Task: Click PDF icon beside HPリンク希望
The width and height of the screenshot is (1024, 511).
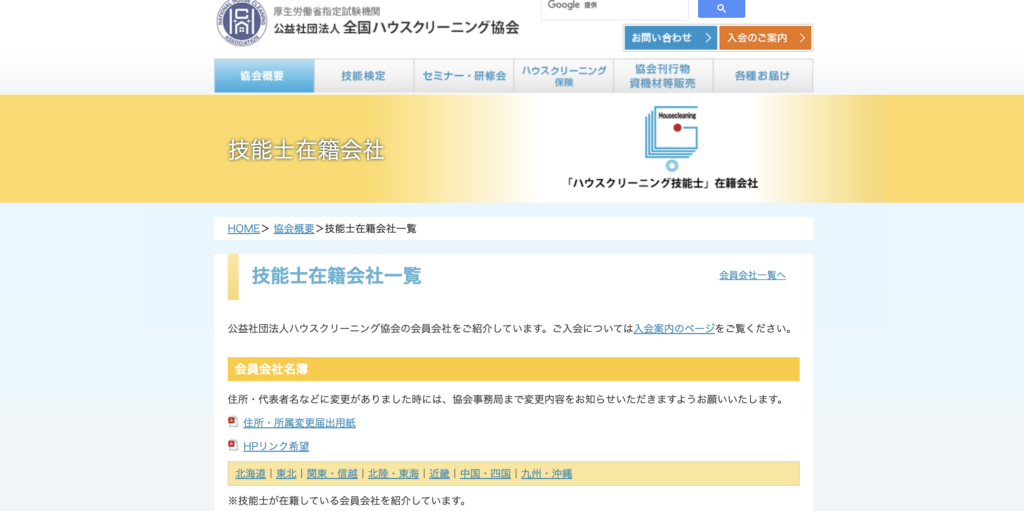Action: [x=233, y=446]
